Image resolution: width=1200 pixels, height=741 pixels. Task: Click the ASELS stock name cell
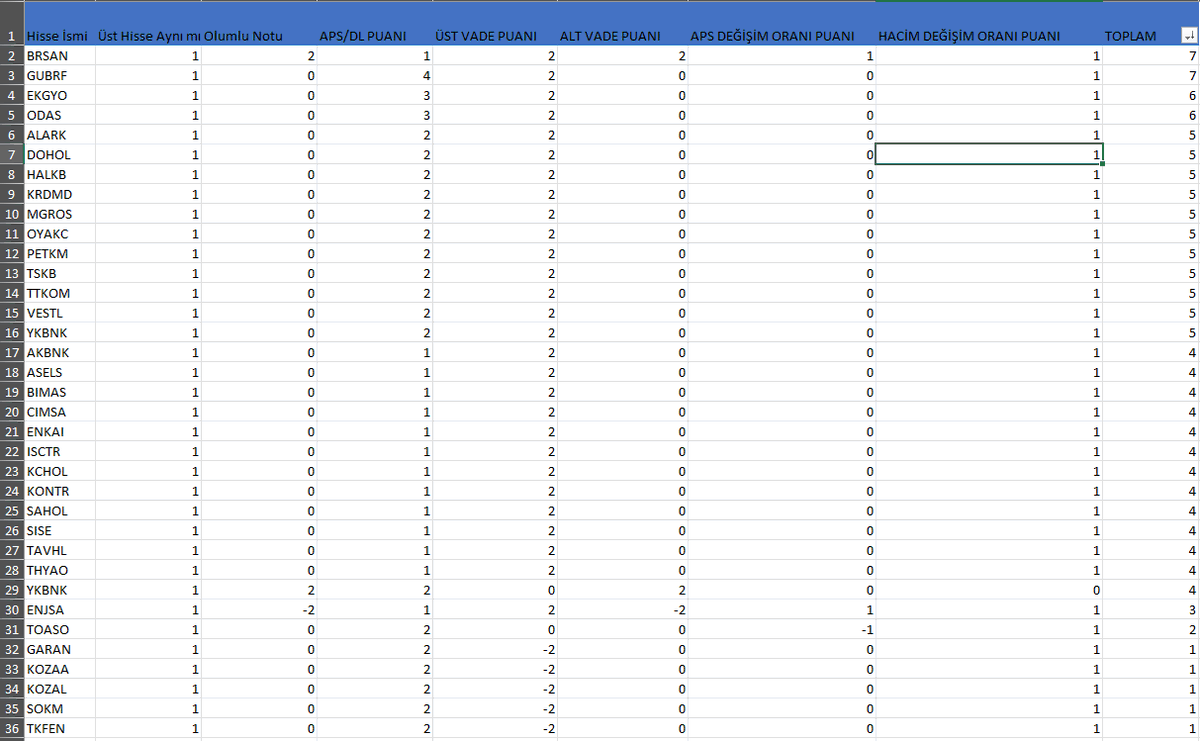pos(58,372)
